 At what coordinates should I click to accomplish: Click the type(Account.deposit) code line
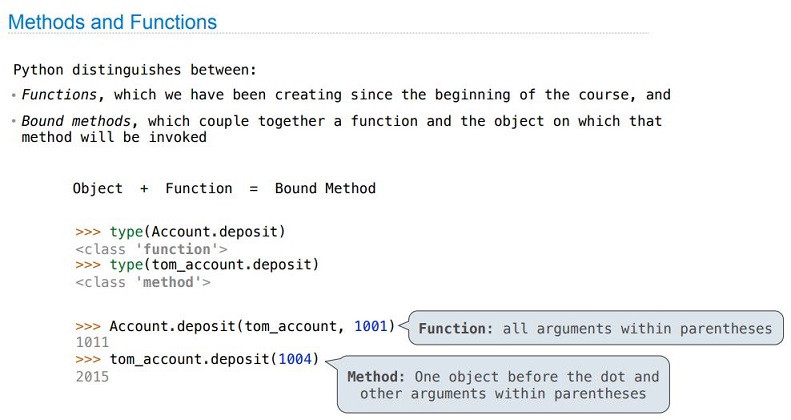(181, 232)
